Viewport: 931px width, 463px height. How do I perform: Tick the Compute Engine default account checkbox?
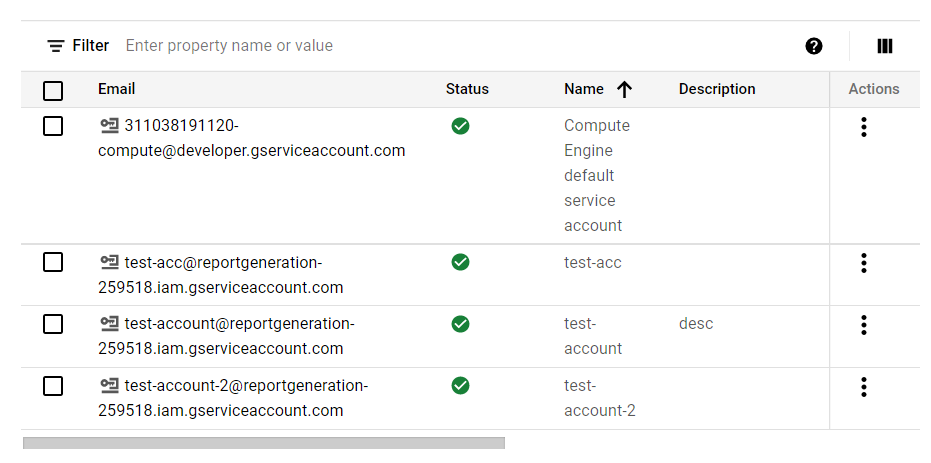pyautogui.click(x=53, y=127)
